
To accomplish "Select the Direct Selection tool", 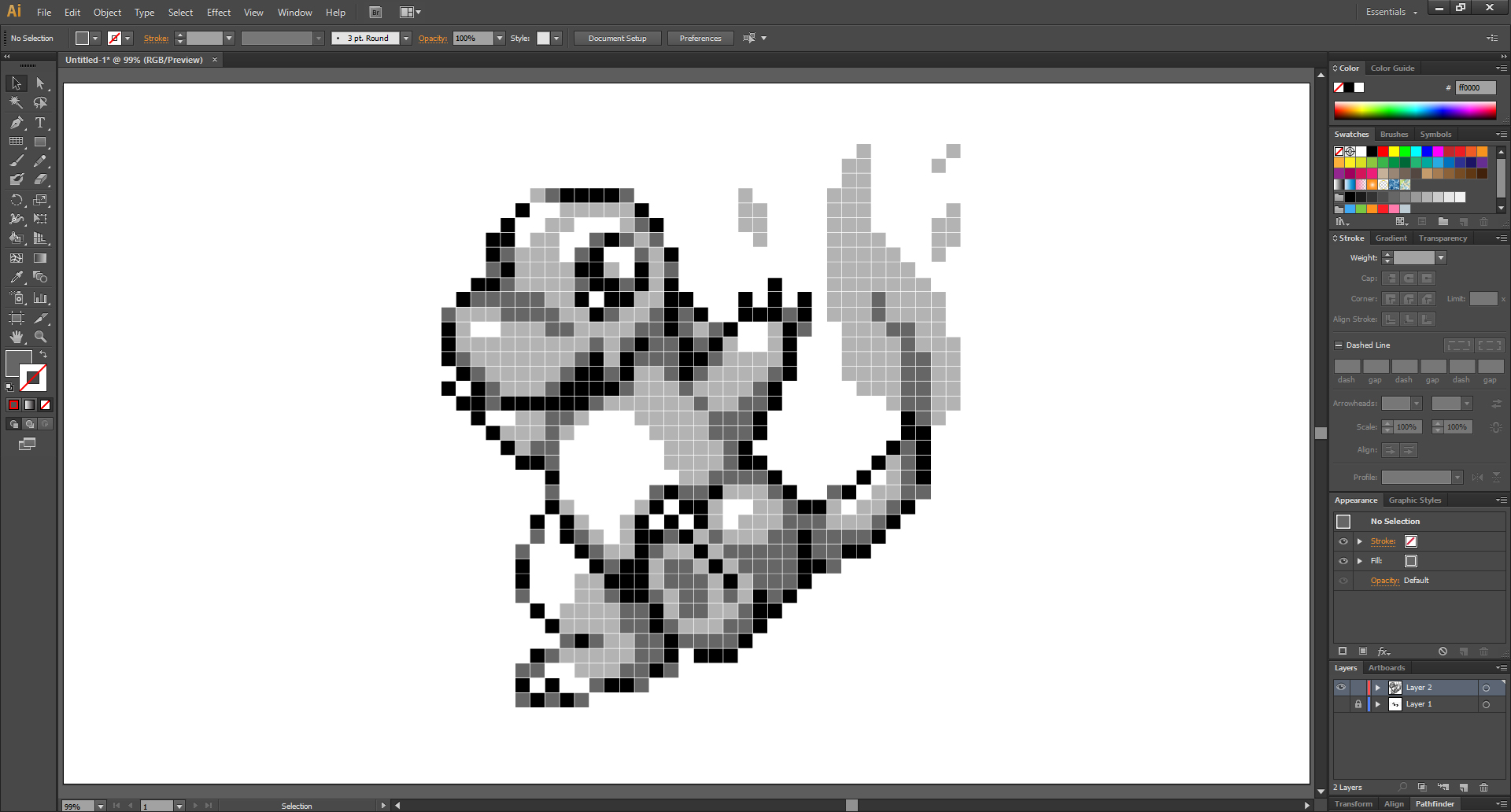I will tap(40, 83).
